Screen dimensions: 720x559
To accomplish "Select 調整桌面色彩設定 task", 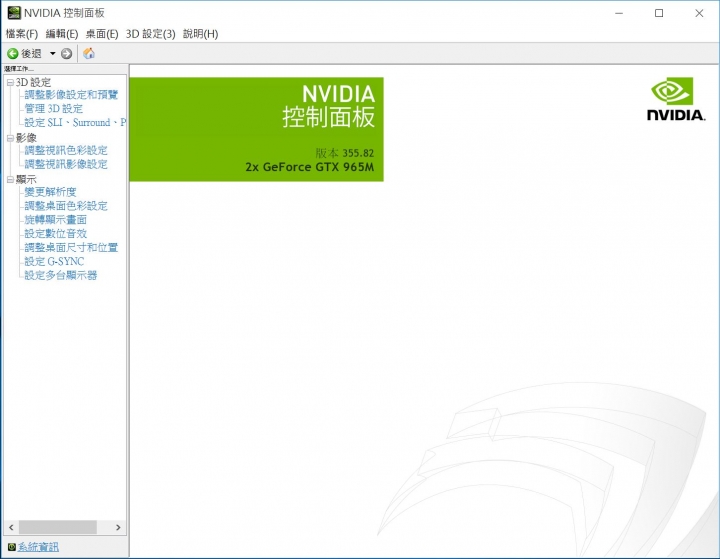I will coord(66,206).
